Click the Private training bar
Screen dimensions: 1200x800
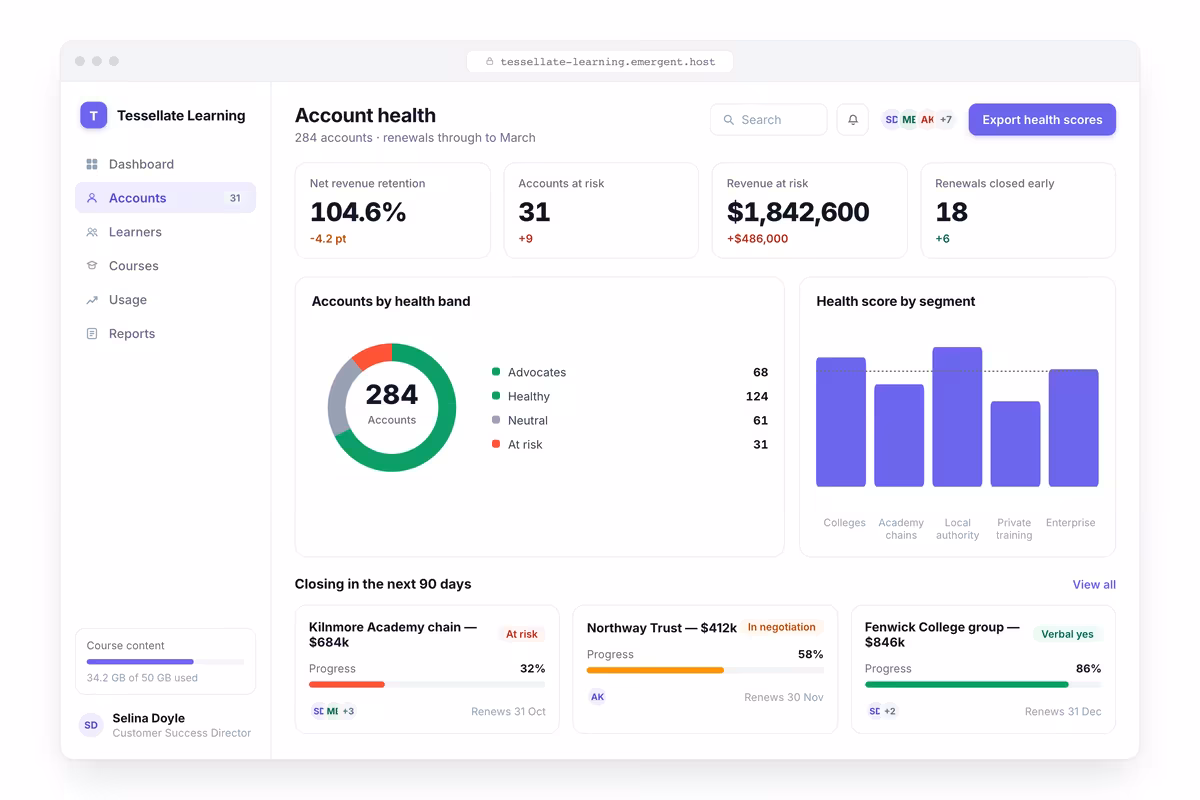point(1015,444)
